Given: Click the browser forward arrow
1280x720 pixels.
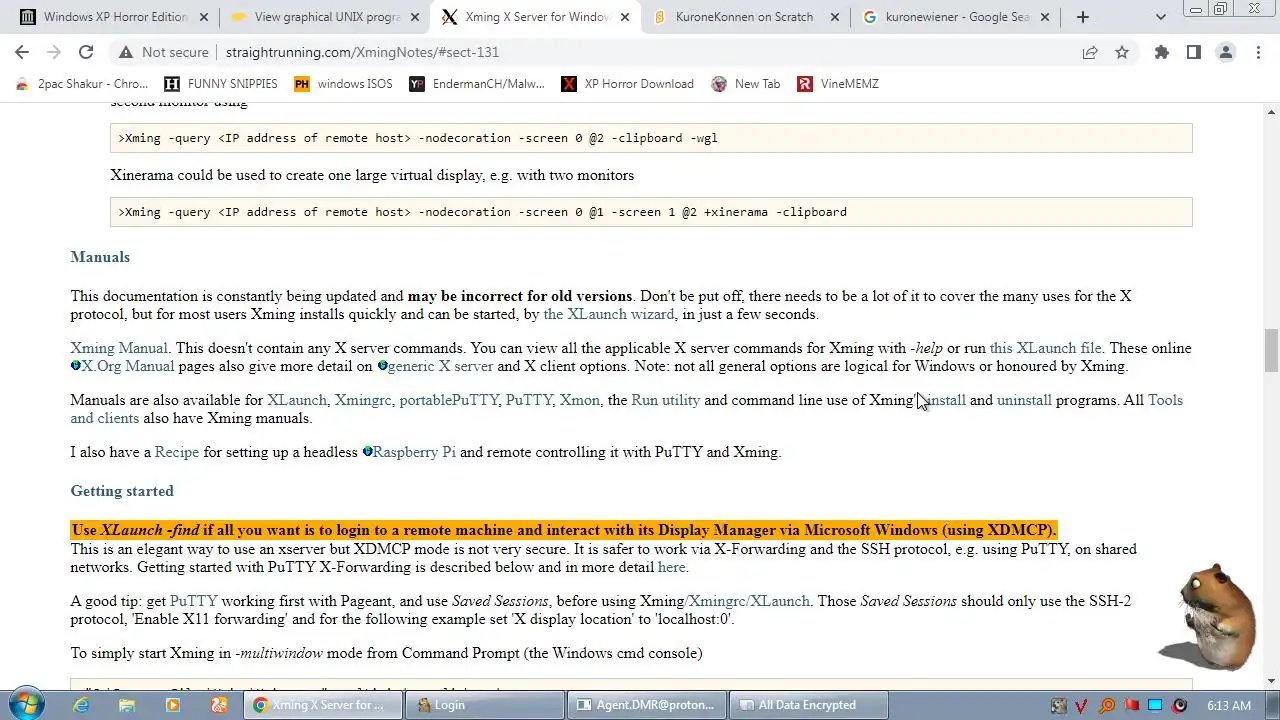Looking at the screenshot, I should pyautogui.click(x=54, y=52).
